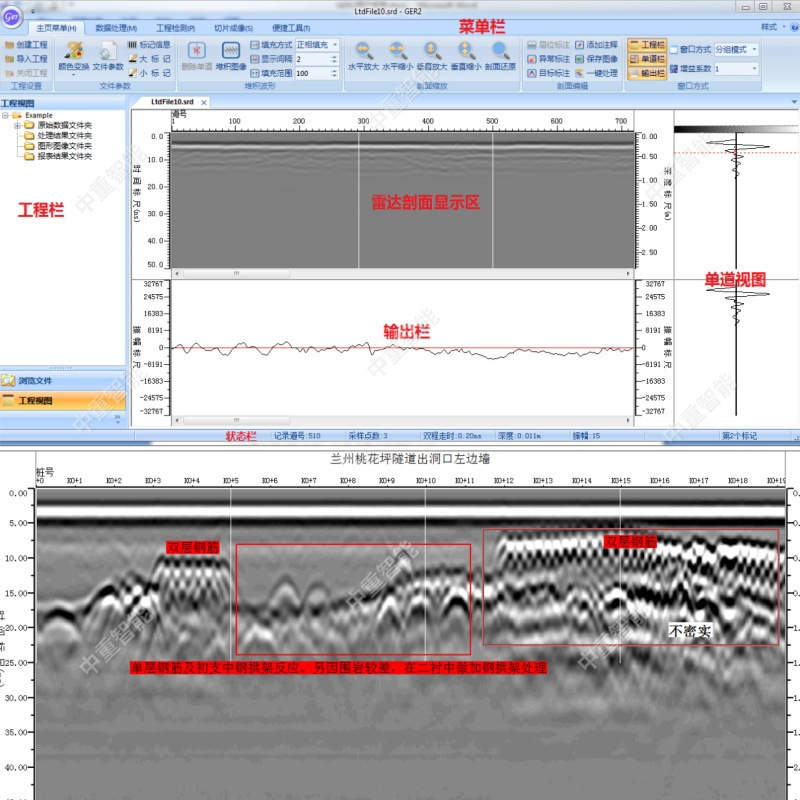800x800 pixels.
Task: Open document tab list arrow
Action: click(794, 103)
